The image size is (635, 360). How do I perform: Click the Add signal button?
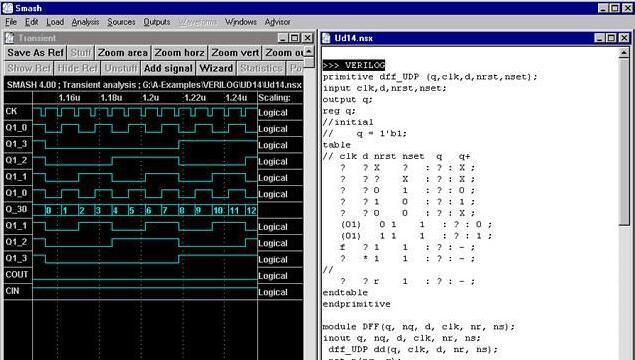168,68
